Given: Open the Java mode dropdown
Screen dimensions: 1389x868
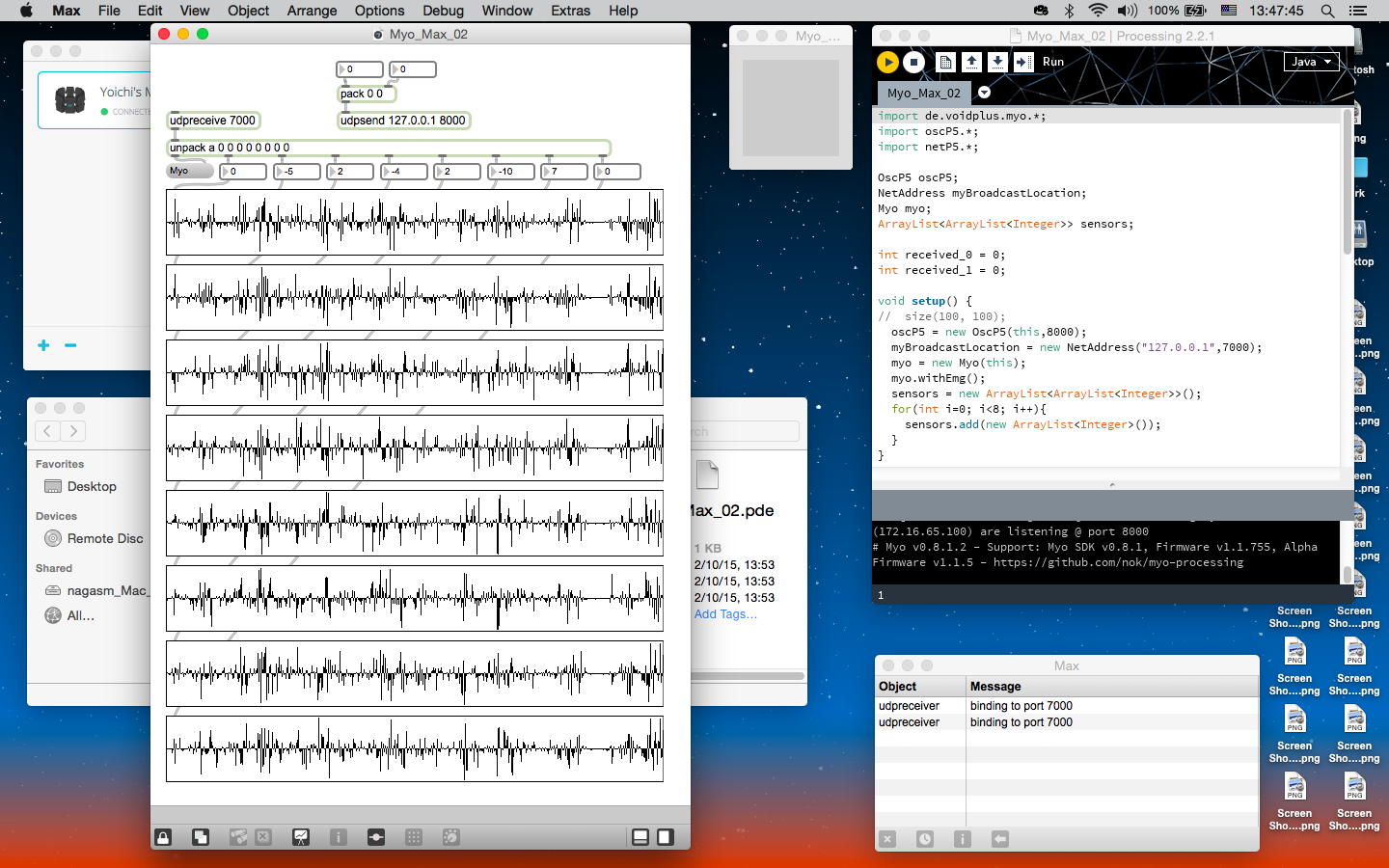Looking at the screenshot, I should click(x=1311, y=62).
